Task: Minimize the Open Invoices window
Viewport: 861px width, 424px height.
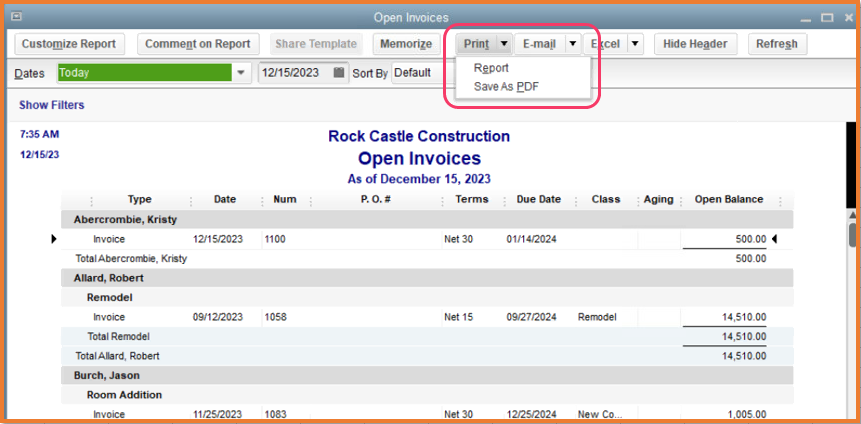Action: 806,19
